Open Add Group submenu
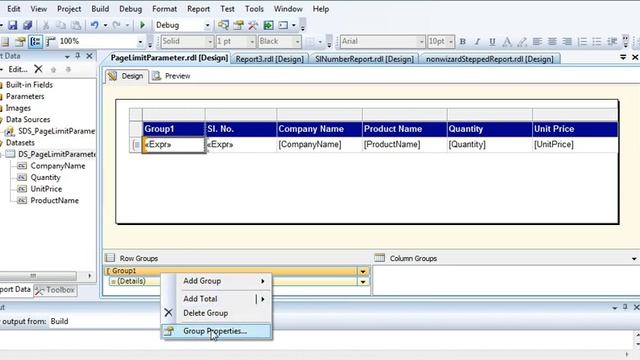Screen dimensions: 640x360 coord(217,281)
